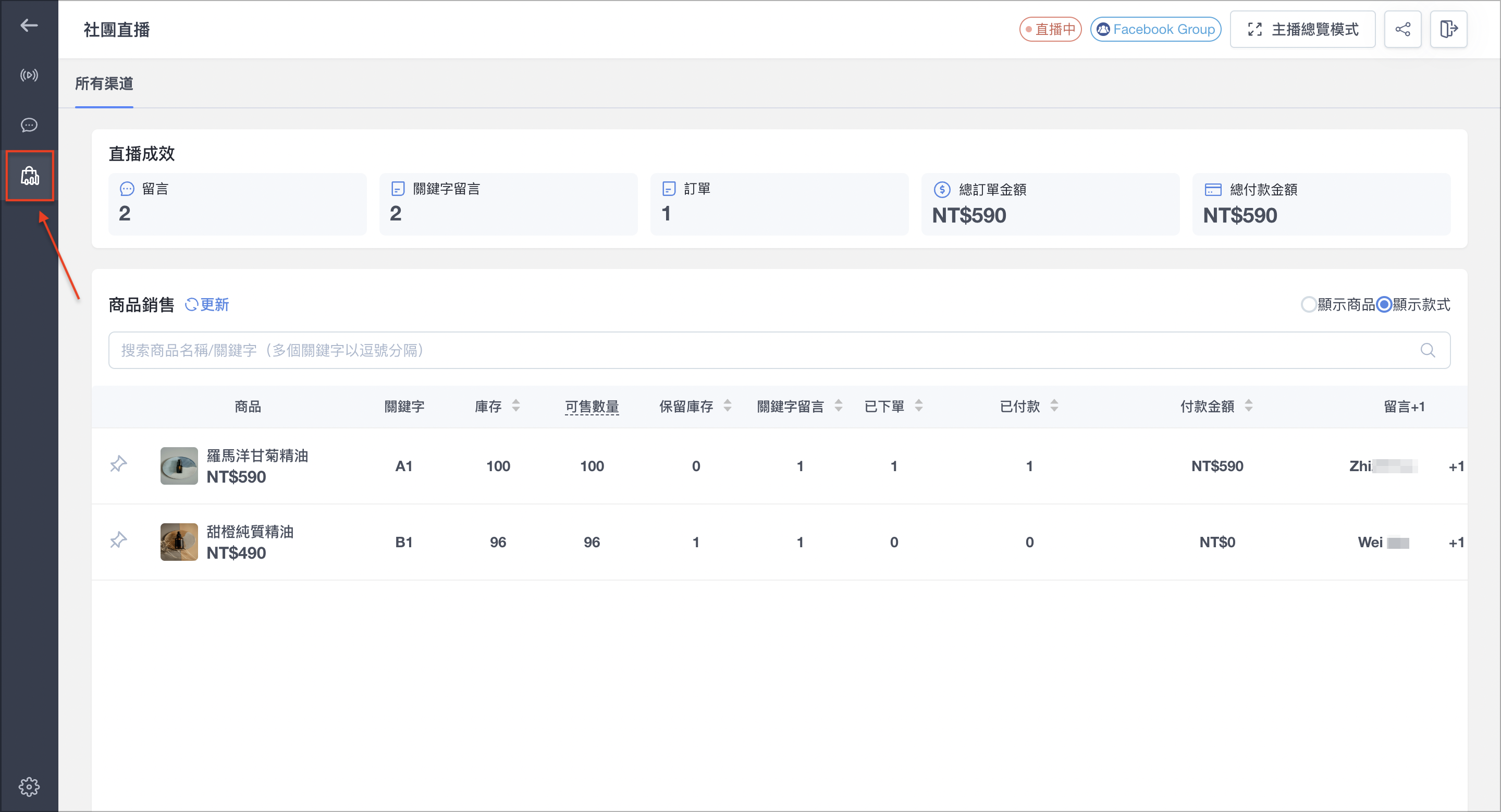Click the 商品 column header
Image resolution: width=1501 pixels, height=812 pixels.
248,407
